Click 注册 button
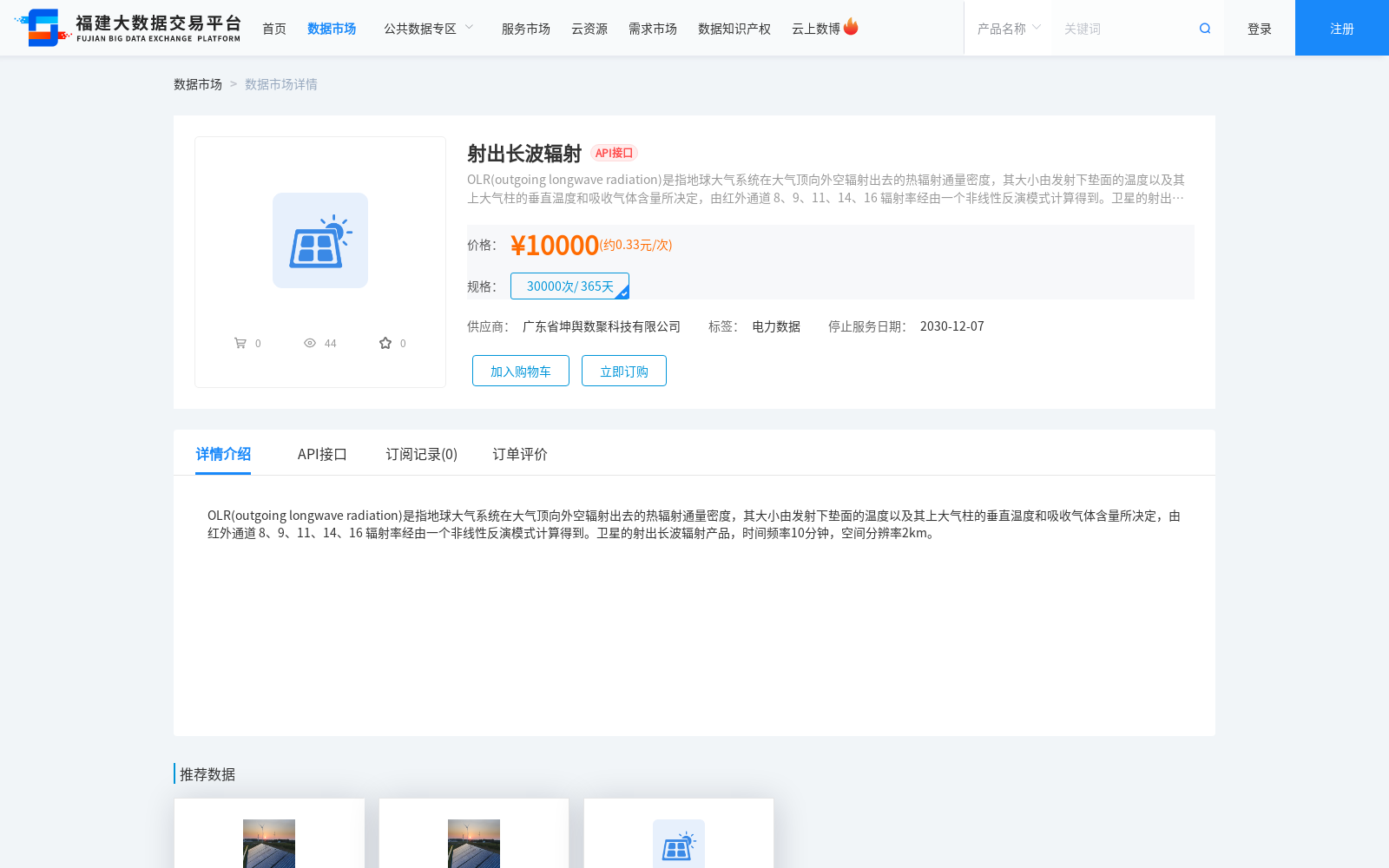 pyautogui.click(x=1342, y=28)
